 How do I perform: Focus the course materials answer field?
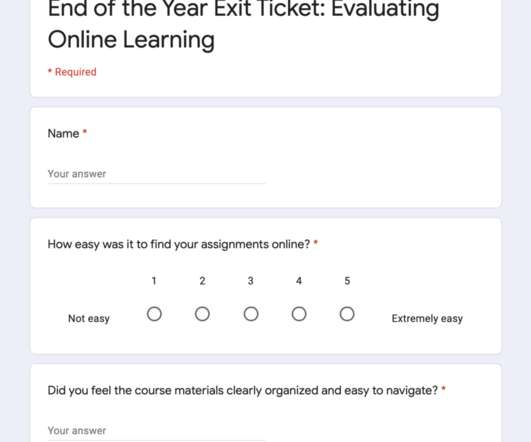tap(156, 431)
